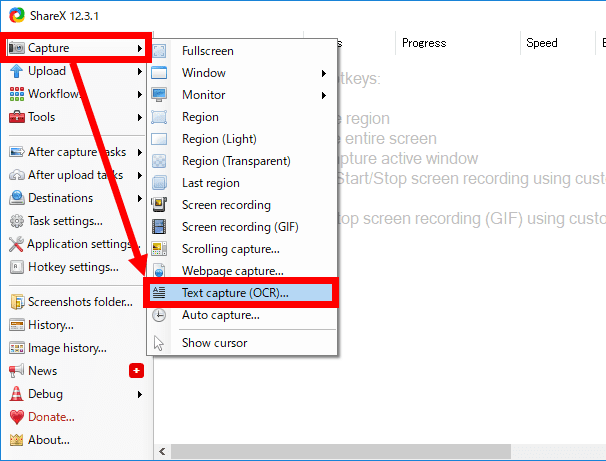Screen dimensions: 606x461
Task: Open Hotkey settings... in sidebar
Action: [x=73, y=267]
